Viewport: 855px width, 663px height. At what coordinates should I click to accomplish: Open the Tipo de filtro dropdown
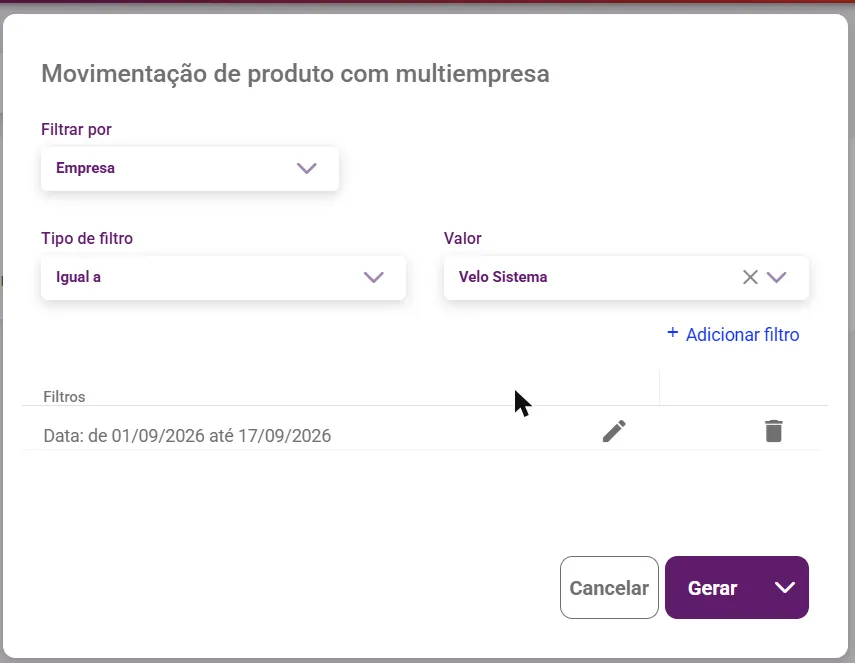pyautogui.click(x=223, y=278)
